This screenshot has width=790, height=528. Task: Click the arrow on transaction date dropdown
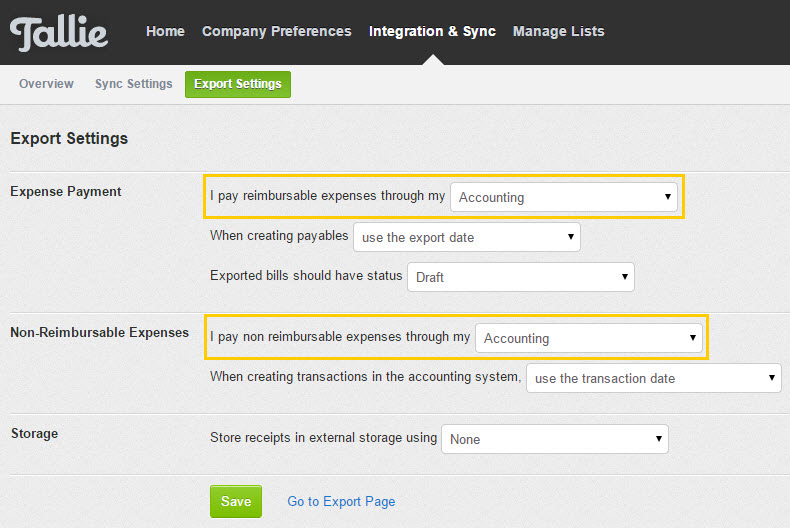771,377
